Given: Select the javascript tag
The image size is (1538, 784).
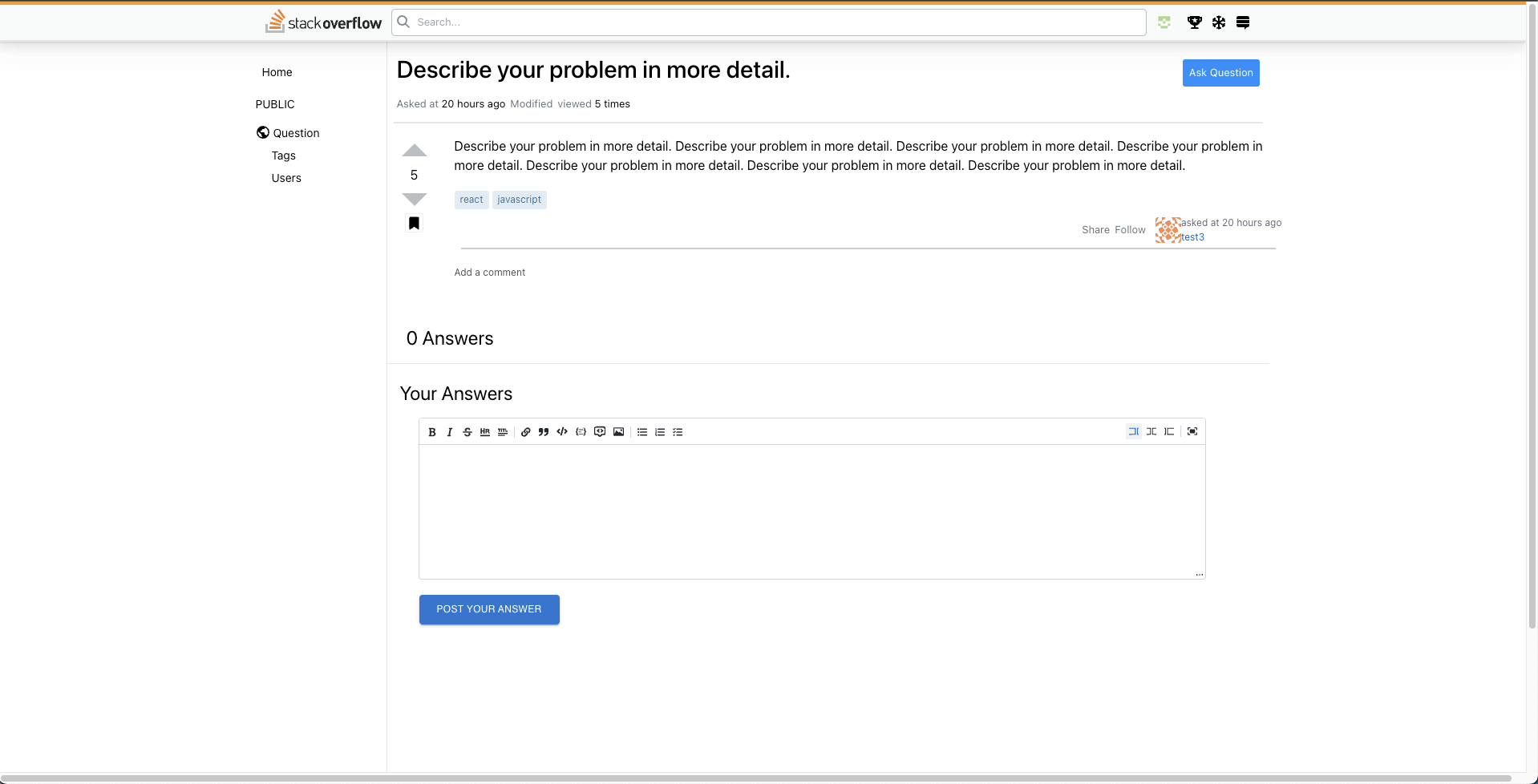Looking at the screenshot, I should 519,200.
